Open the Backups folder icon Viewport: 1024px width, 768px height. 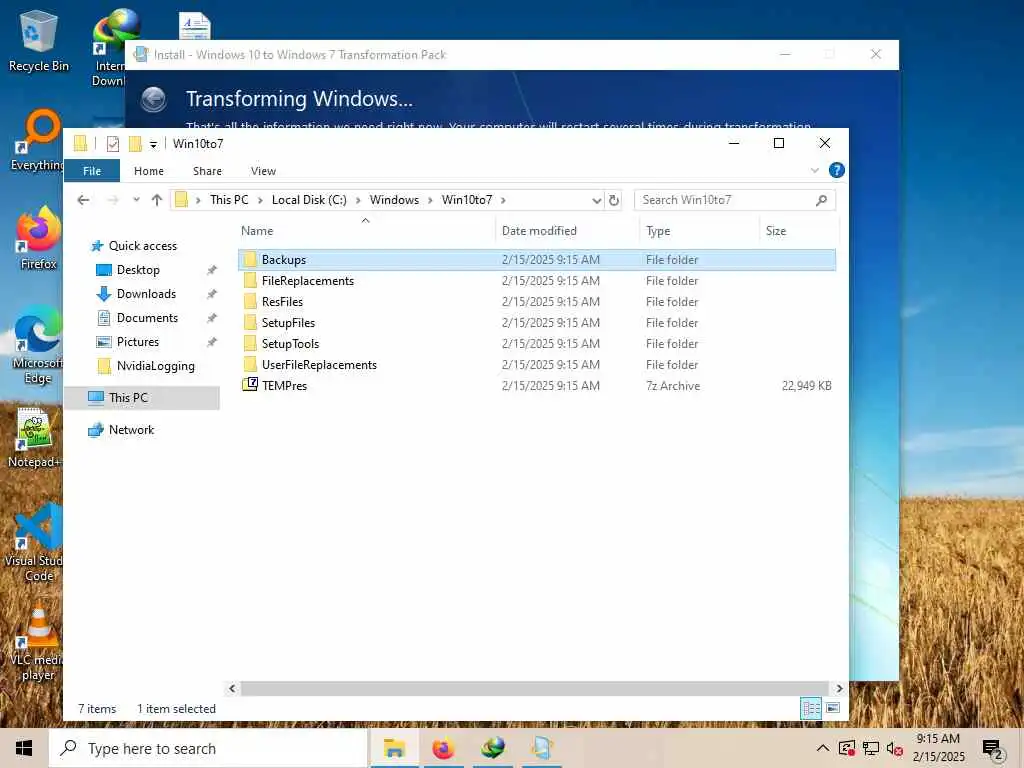[250, 259]
